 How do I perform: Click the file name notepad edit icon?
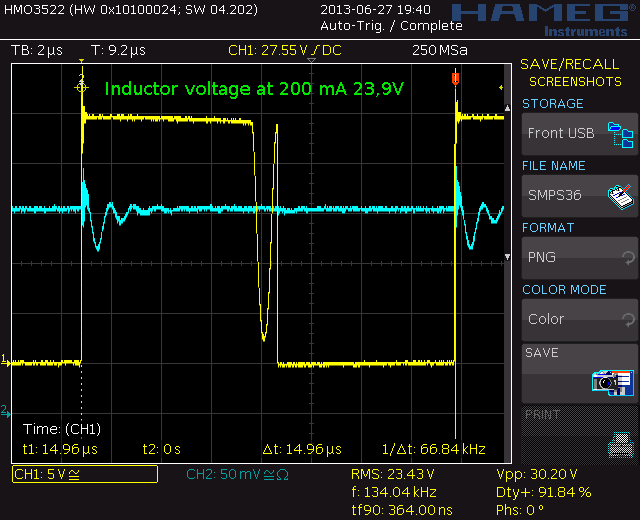[621, 195]
